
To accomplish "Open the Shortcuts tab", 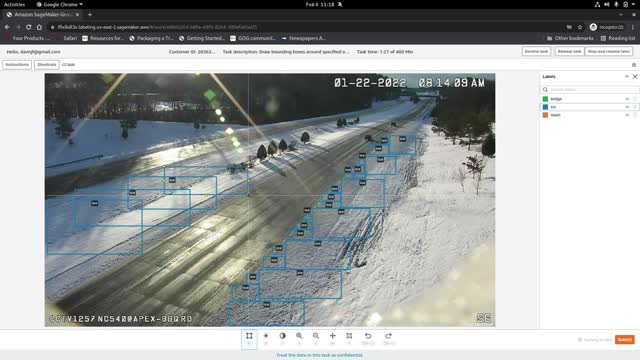I will 47,64.
